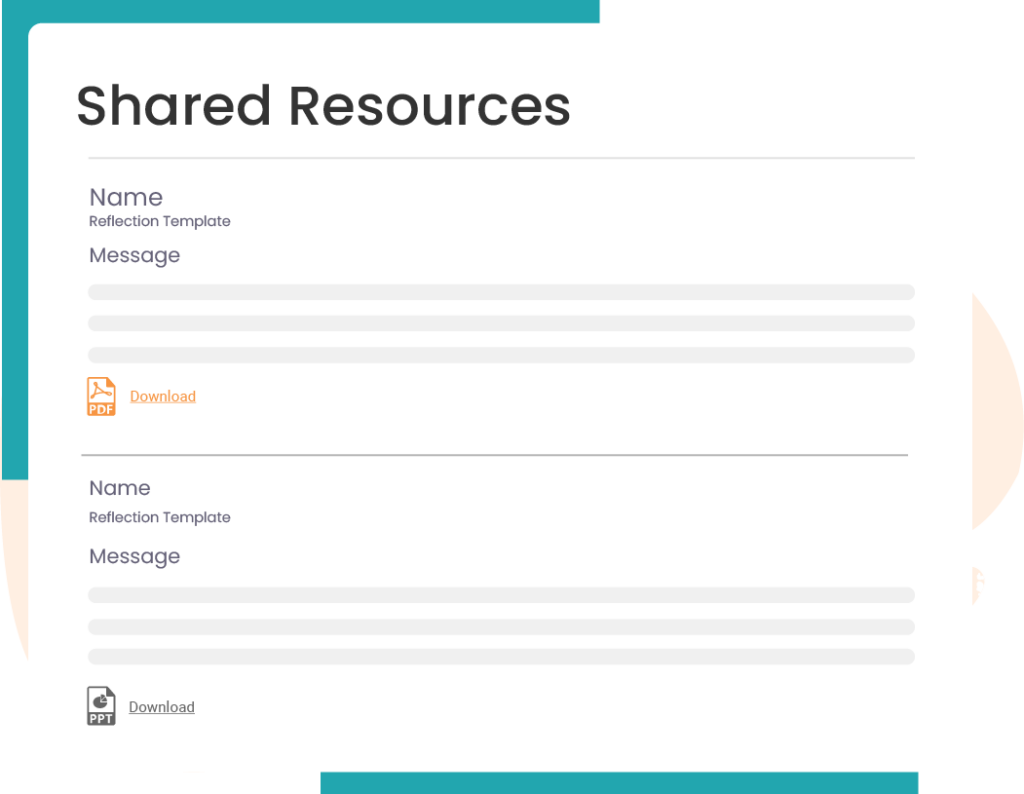Click the last gray placeholder bar
The width and height of the screenshot is (1024, 794).
pos(500,656)
